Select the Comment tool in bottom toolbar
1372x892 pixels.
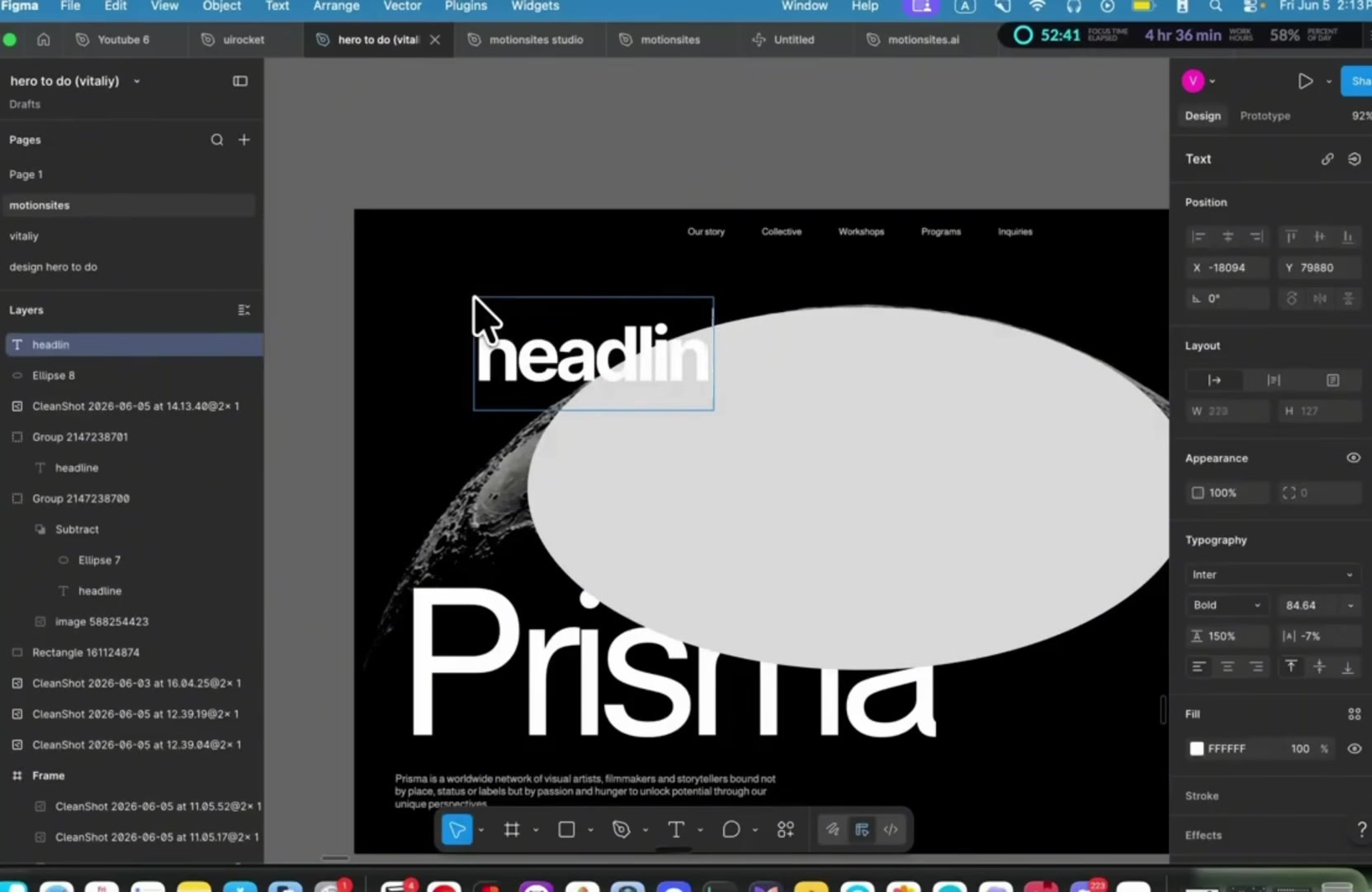pyautogui.click(x=731, y=829)
